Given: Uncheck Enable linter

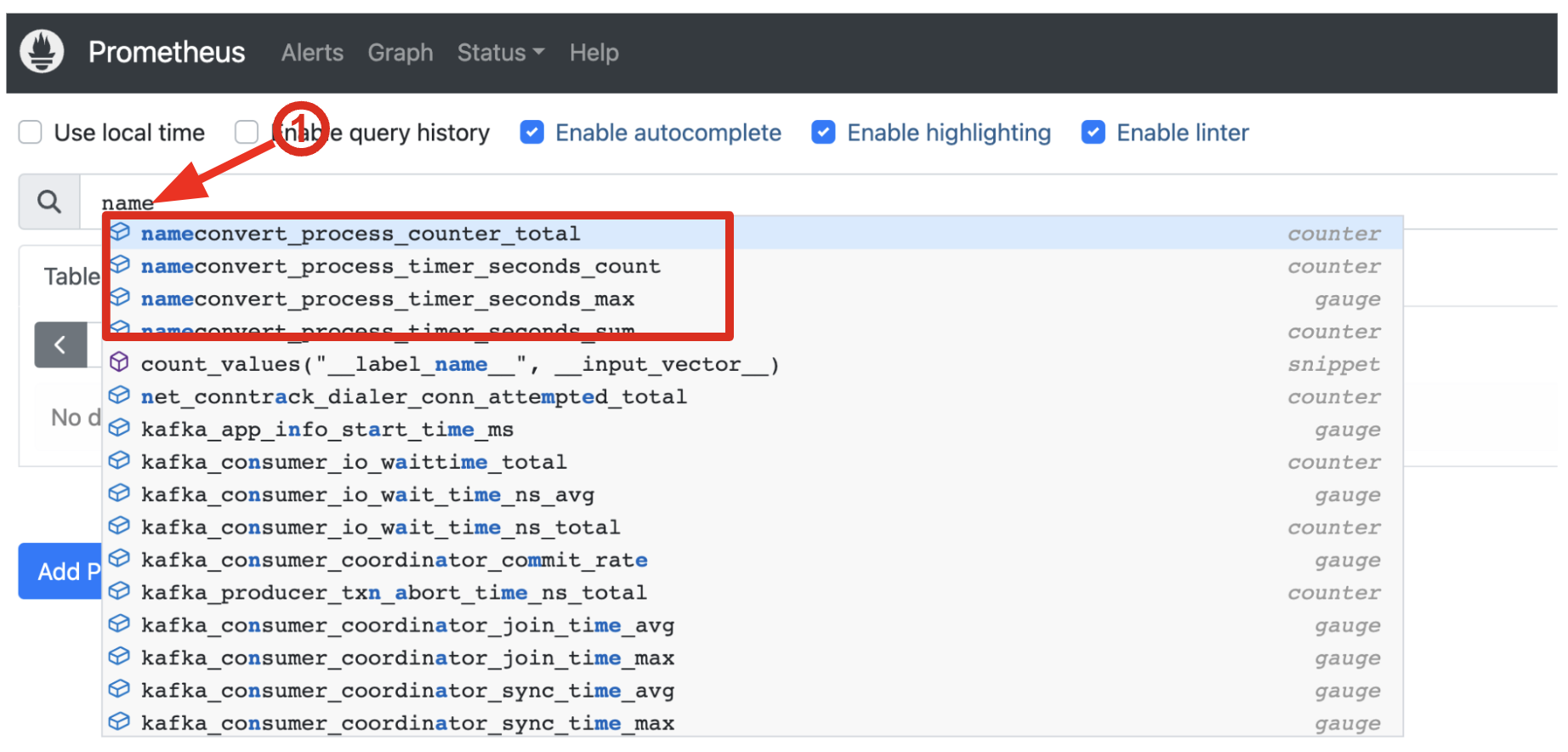Looking at the screenshot, I should (x=1094, y=133).
